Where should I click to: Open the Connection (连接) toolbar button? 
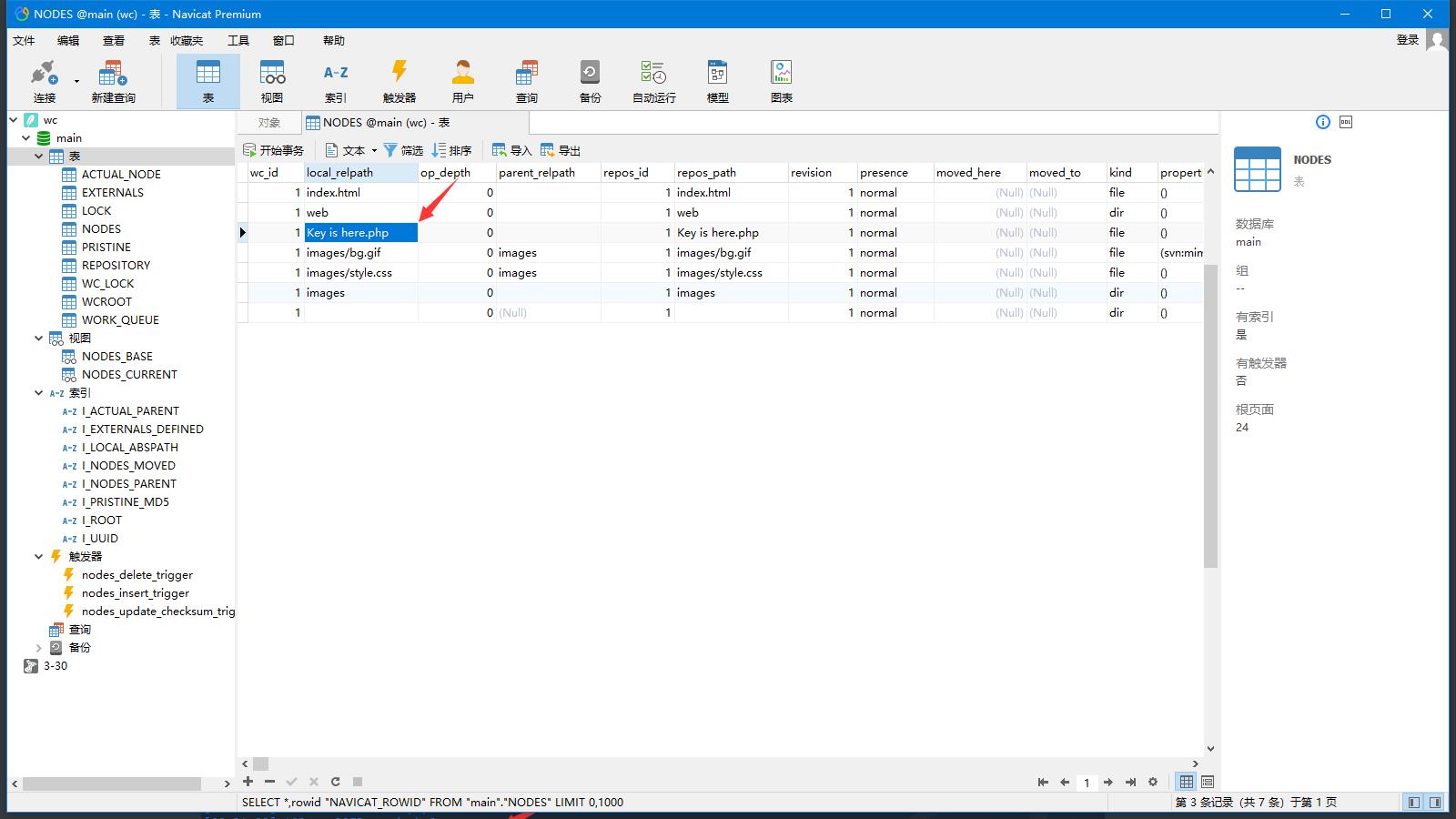click(x=44, y=81)
